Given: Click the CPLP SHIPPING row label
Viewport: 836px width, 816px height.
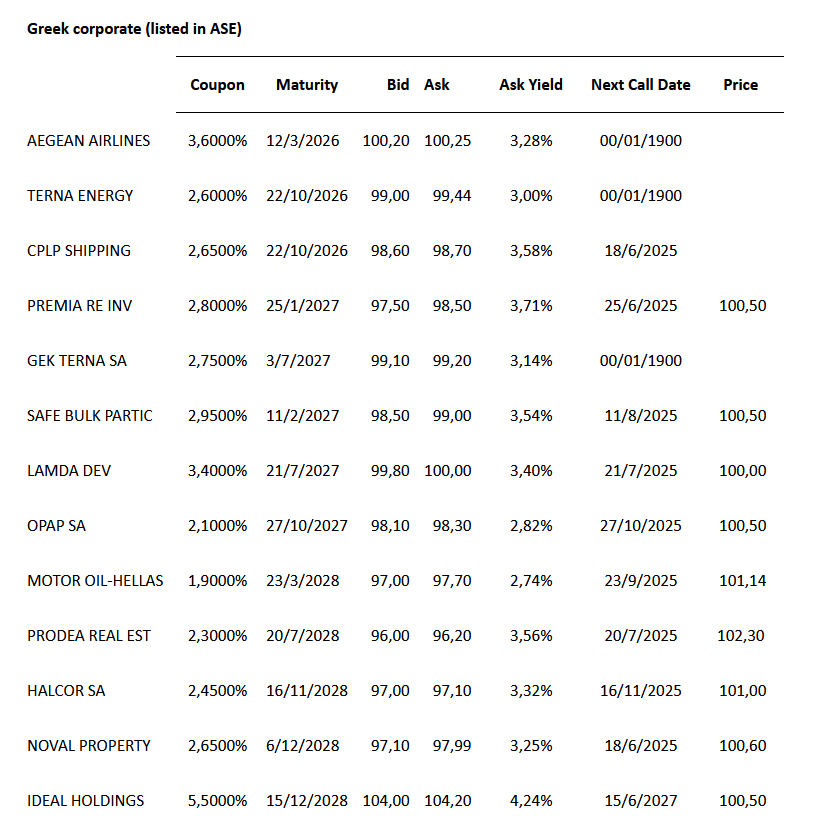Looking at the screenshot, I should click(79, 251).
